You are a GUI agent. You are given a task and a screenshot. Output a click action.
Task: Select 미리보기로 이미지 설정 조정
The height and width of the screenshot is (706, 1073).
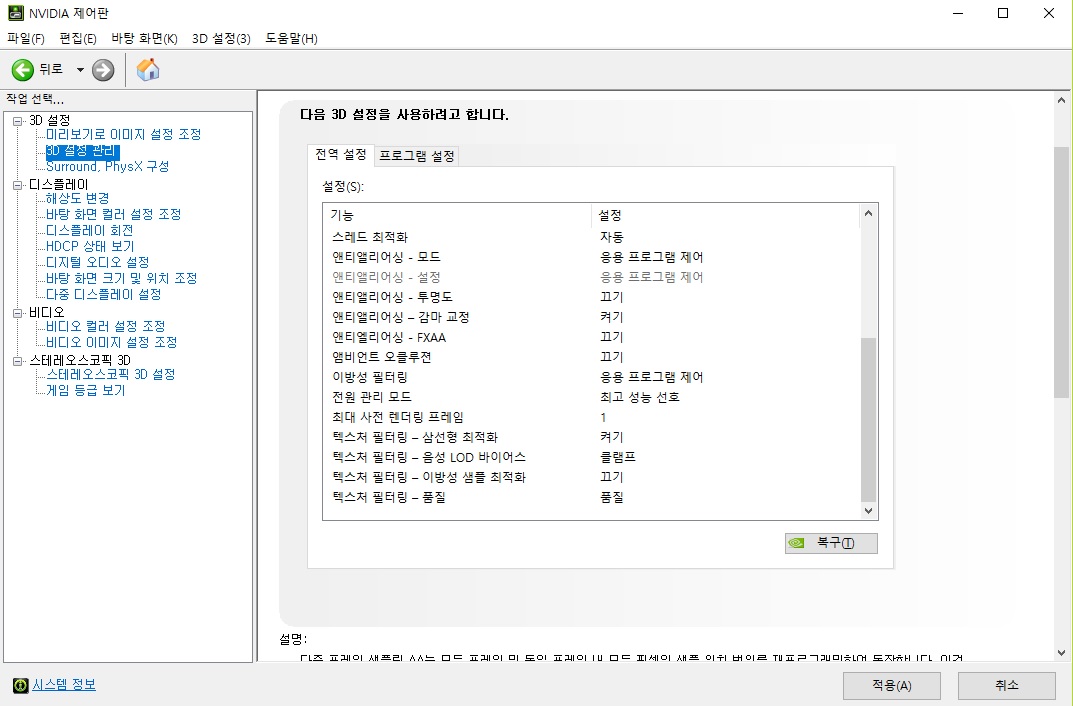coord(123,135)
